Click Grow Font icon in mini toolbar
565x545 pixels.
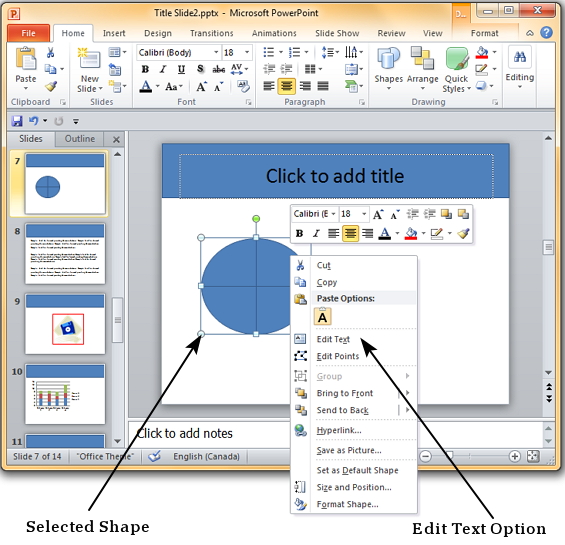click(378, 214)
